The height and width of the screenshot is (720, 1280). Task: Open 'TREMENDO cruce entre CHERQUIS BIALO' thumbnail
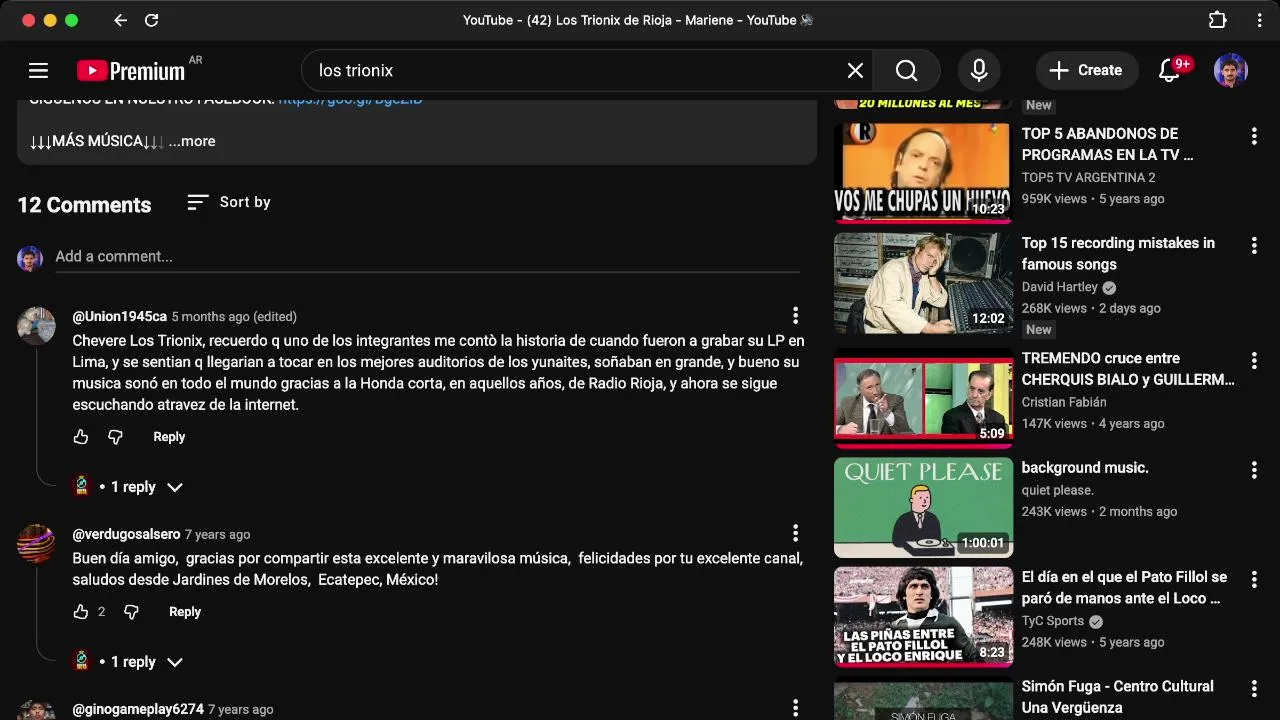(923, 397)
